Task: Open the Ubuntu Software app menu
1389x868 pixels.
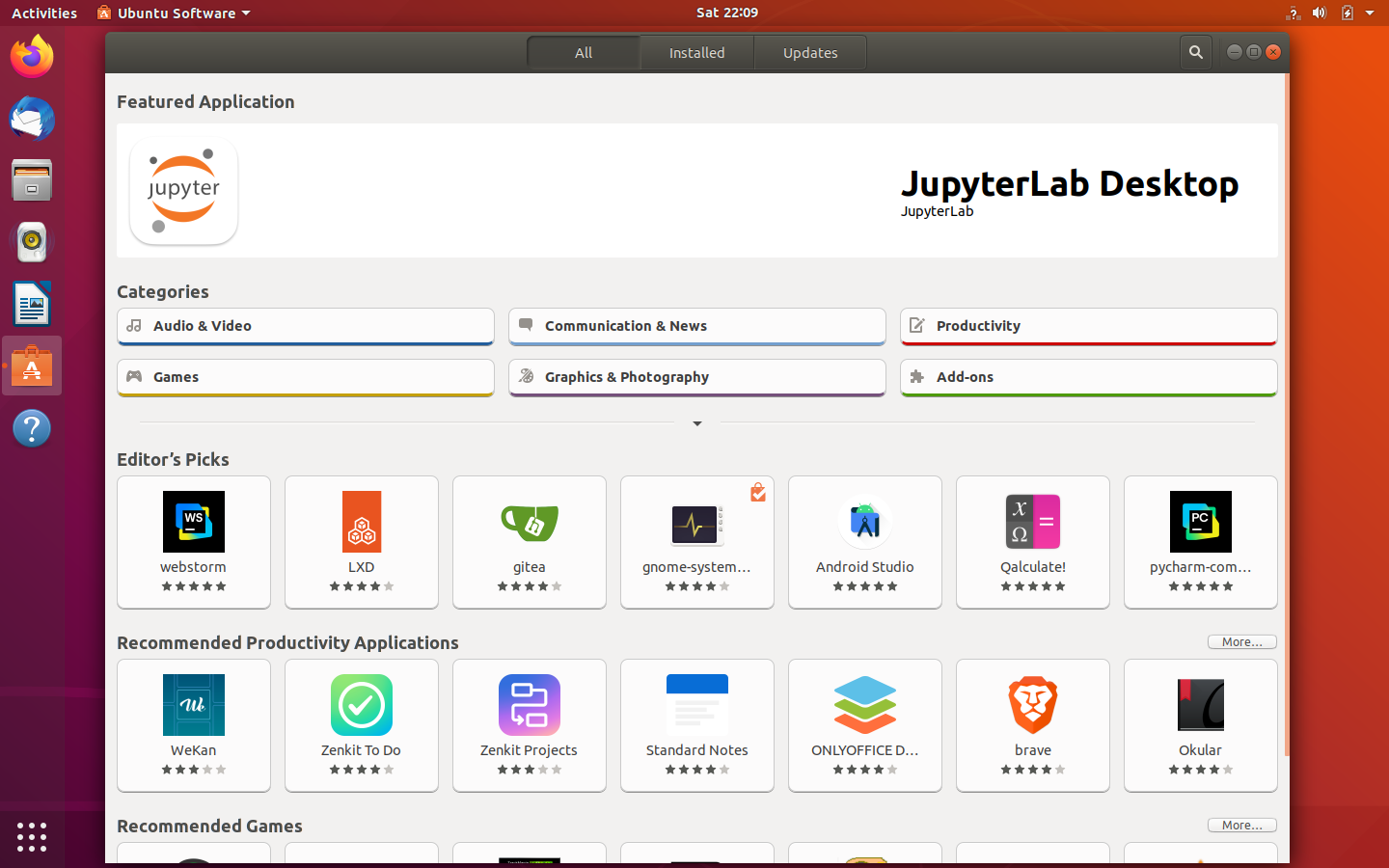Action: [x=174, y=13]
